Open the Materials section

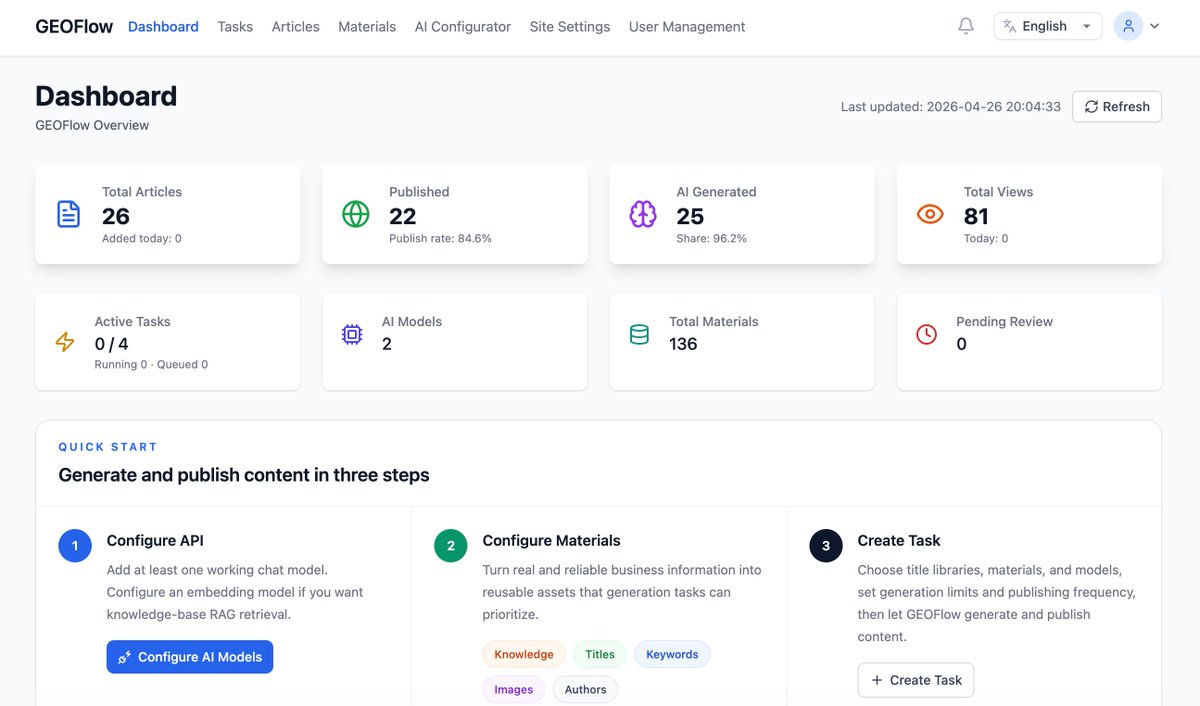pyautogui.click(x=367, y=27)
